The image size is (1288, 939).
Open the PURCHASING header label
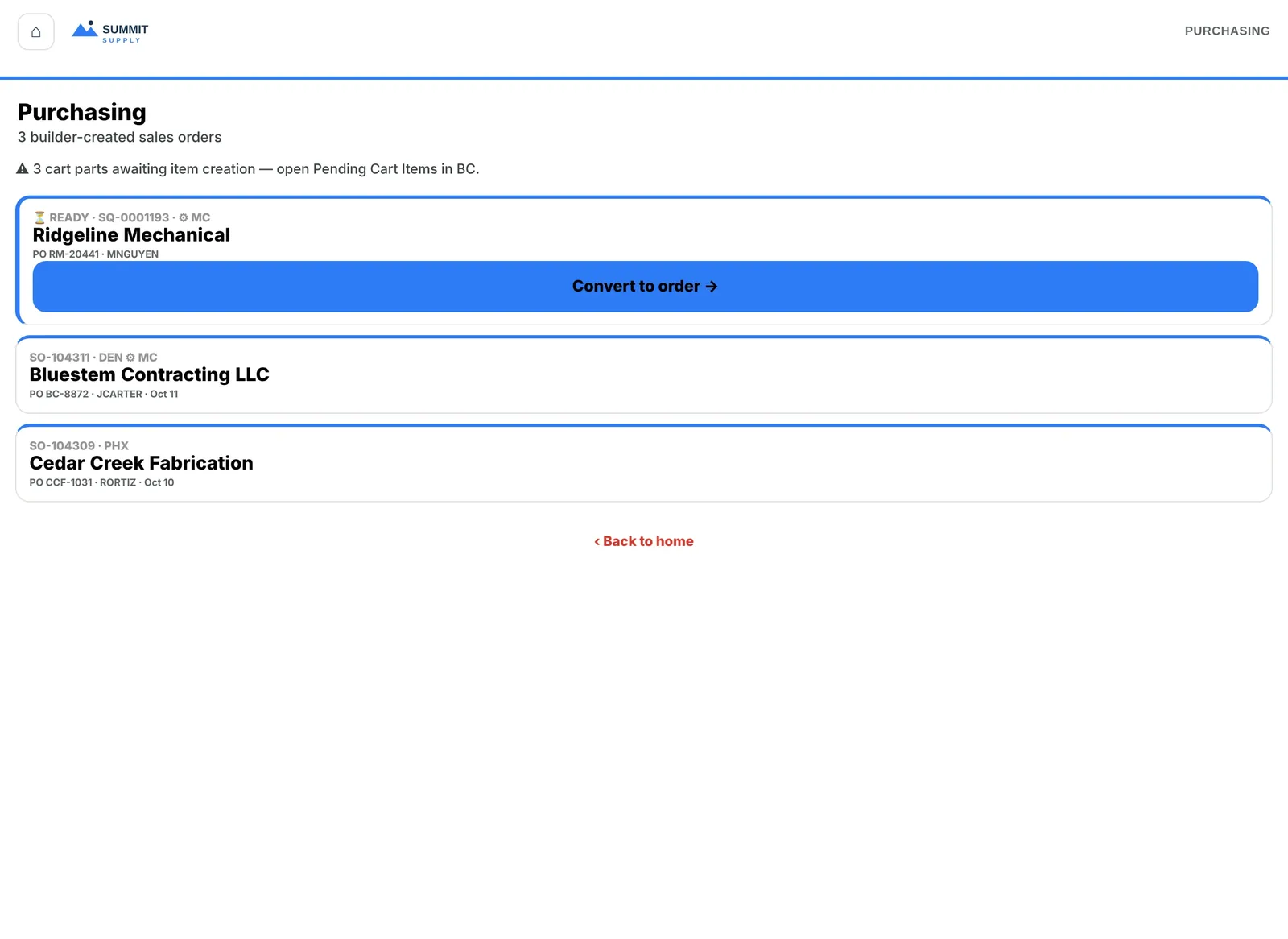pos(1227,31)
